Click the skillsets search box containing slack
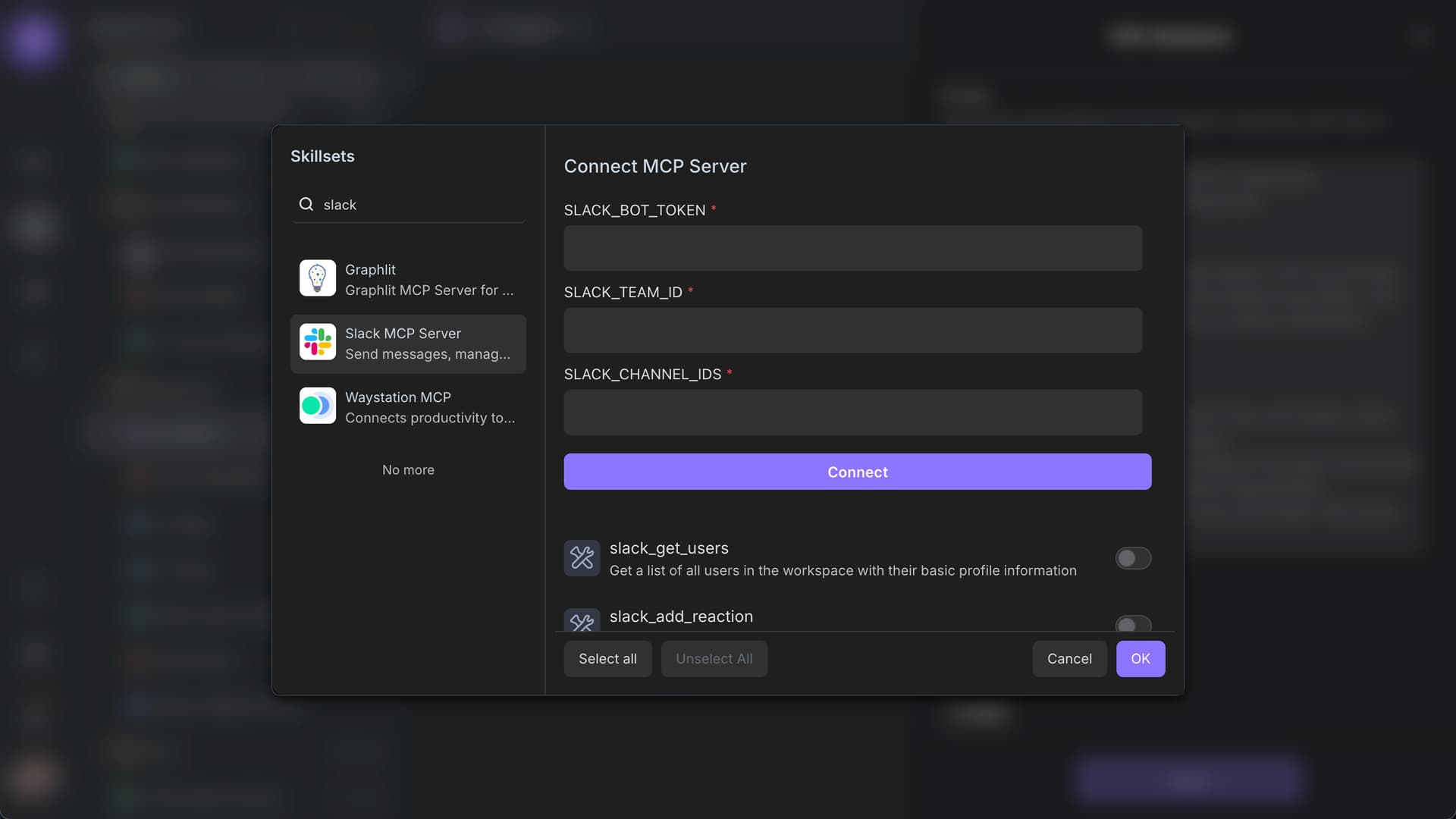The image size is (1456, 819). (417, 205)
